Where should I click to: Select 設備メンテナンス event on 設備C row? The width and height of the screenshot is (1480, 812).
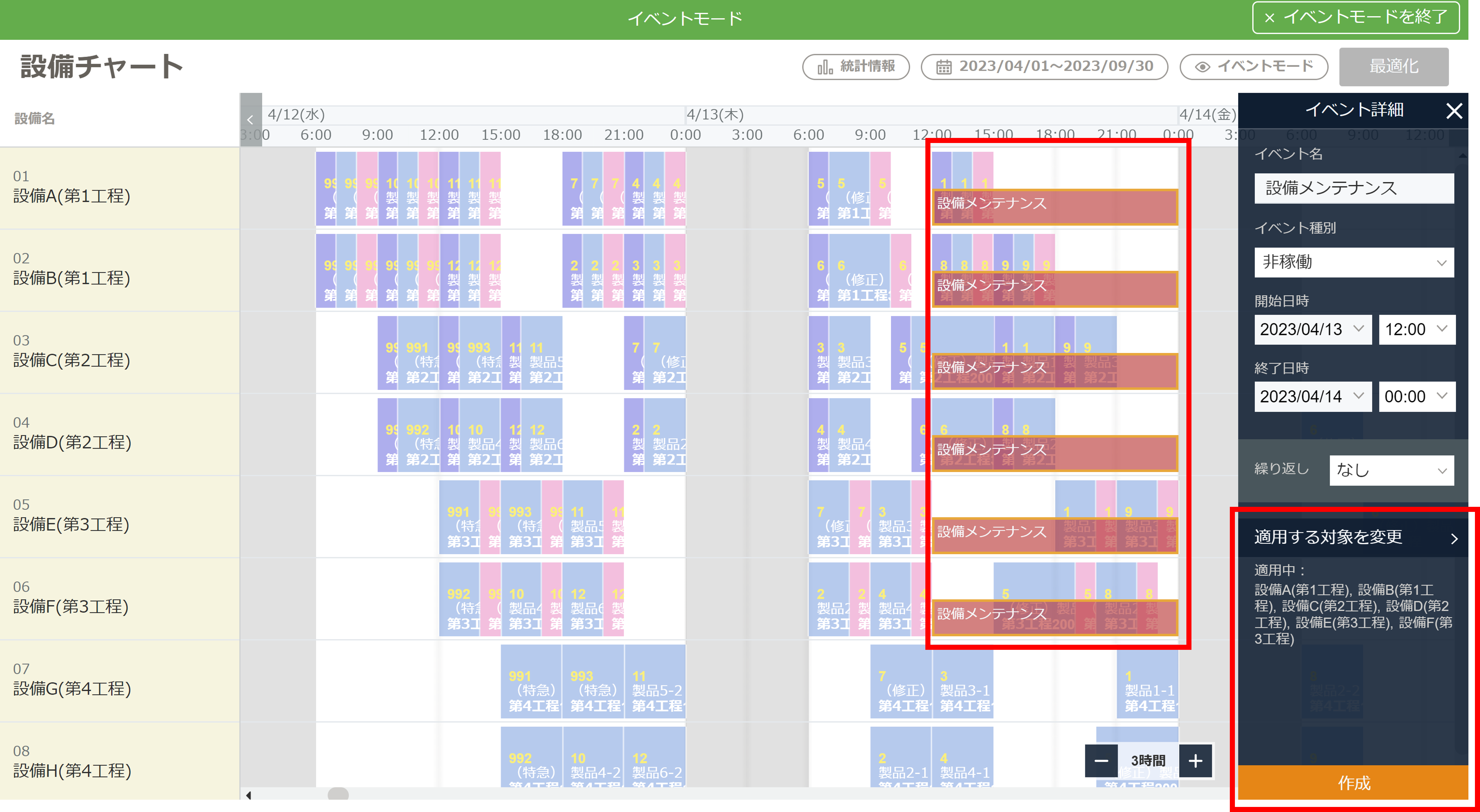point(1055,371)
